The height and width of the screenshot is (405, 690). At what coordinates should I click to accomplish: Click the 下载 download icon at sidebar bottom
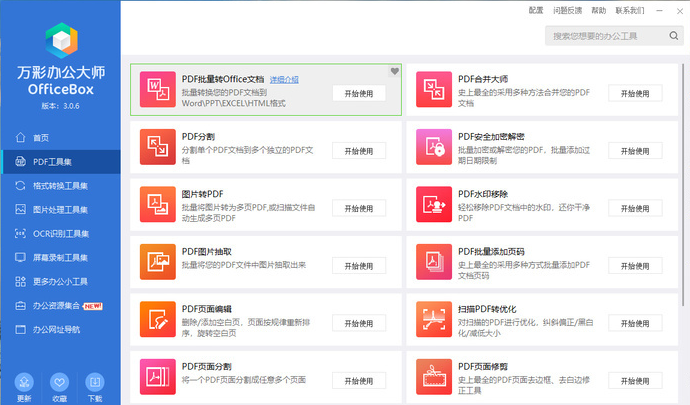click(95, 382)
